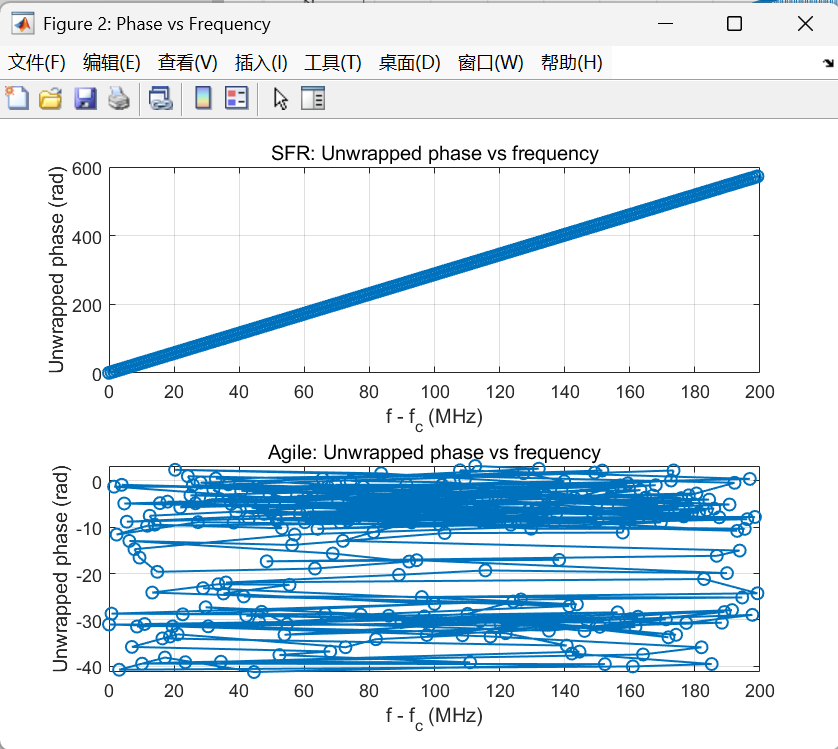
Task: Click the Agile unwrapped phase plot title
Action: click(434, 452)
